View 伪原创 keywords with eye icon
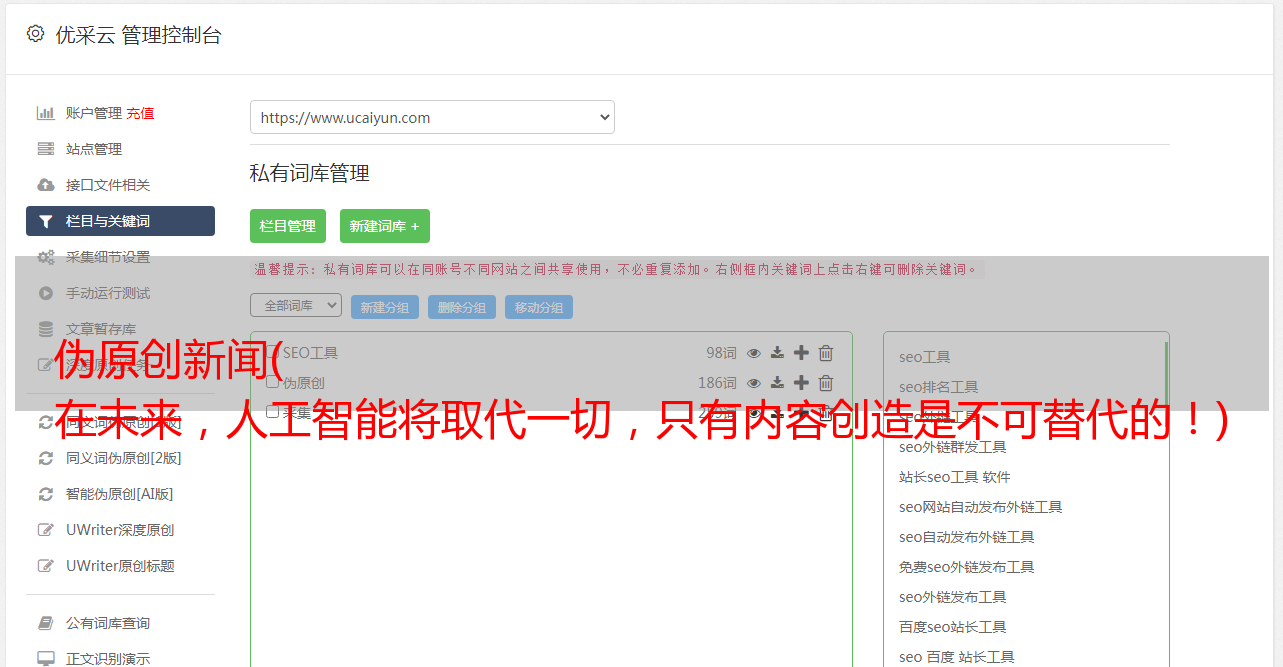 point(754,383)
